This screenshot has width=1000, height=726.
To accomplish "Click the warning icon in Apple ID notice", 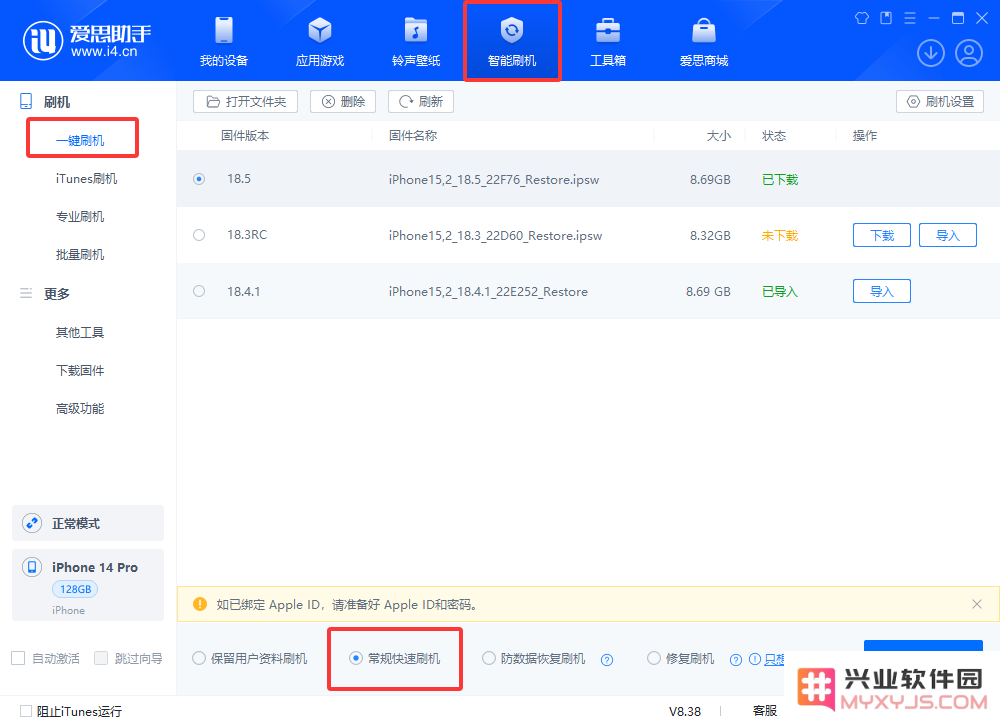I will [x=200, y=604].
